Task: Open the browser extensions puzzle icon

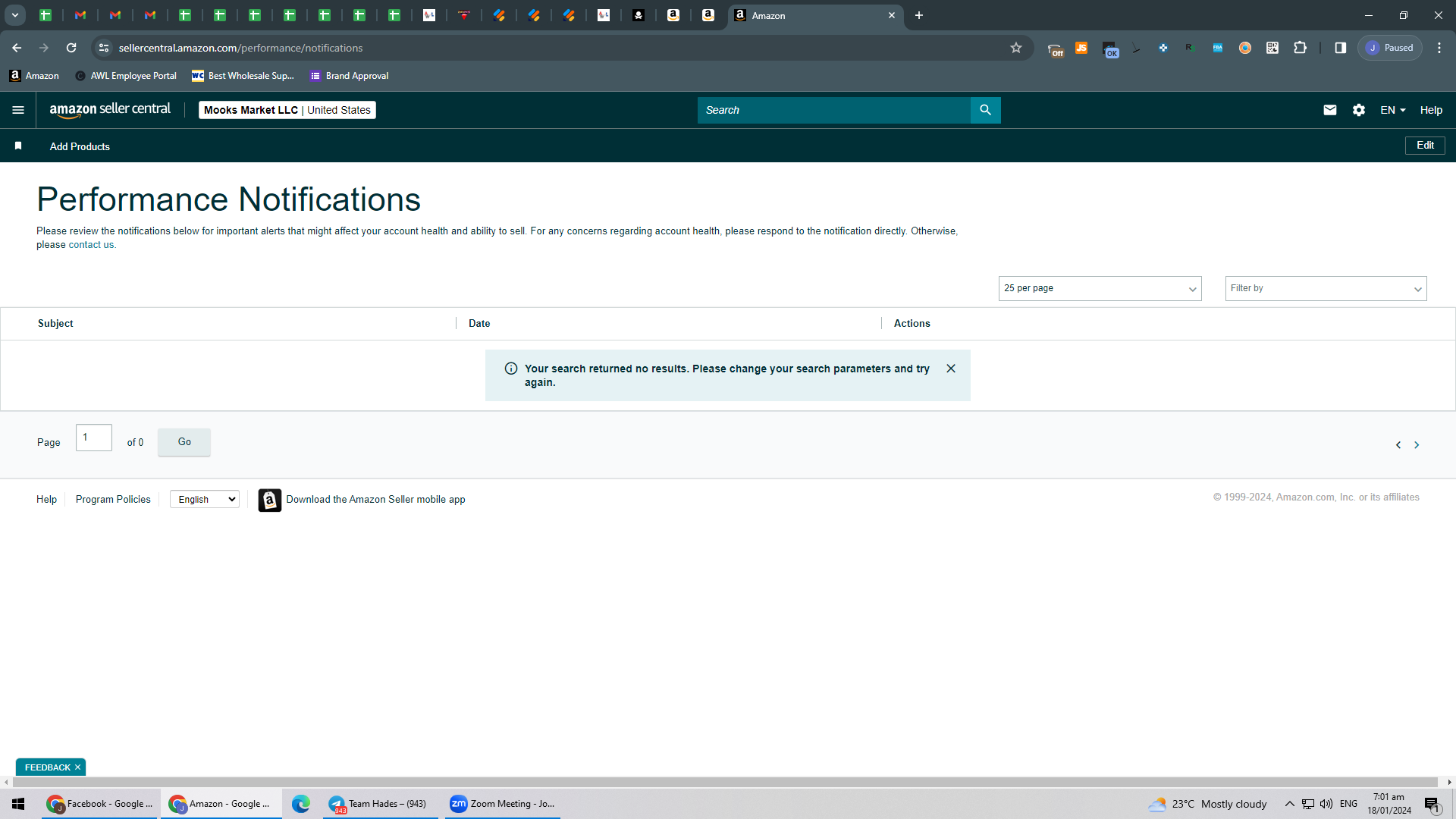Action: coord(1300,48)
